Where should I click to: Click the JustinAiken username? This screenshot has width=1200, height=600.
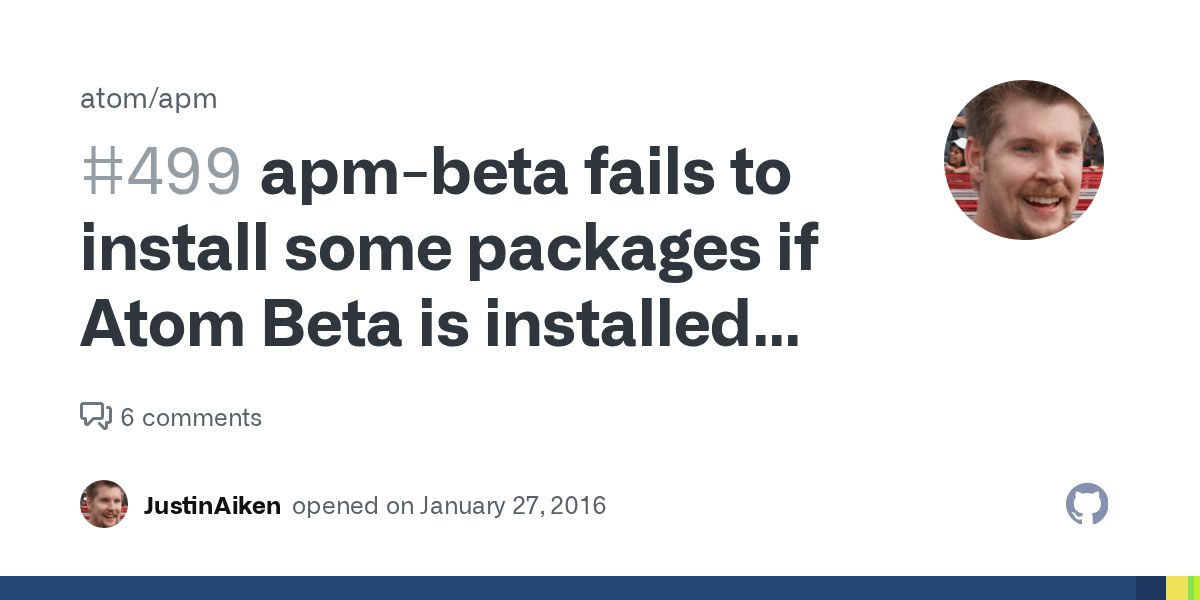coord(212,505)
